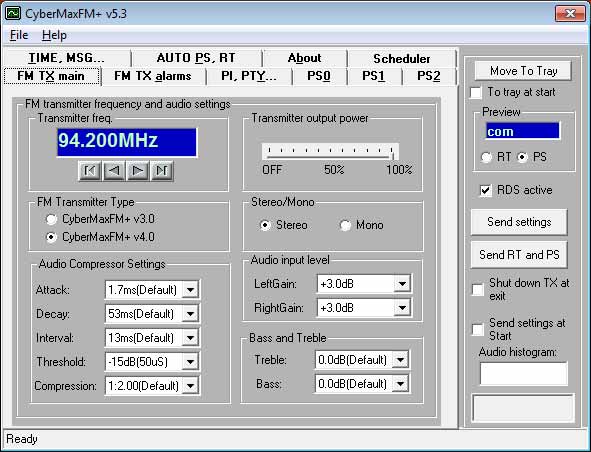Open the File menu

pyautogui.click(x=19, y=35)
